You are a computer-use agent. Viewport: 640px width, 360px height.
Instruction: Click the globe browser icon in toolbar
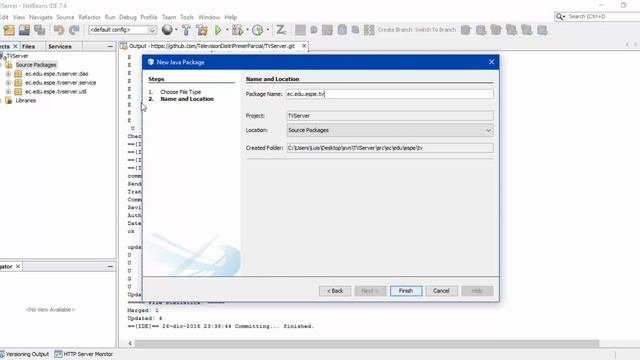[x=167, y=30]
